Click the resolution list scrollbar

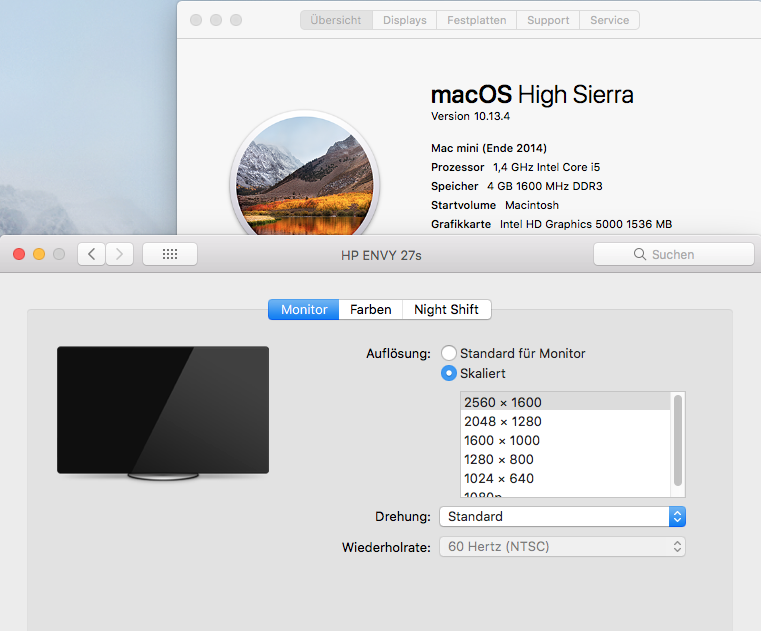point(678,440)
